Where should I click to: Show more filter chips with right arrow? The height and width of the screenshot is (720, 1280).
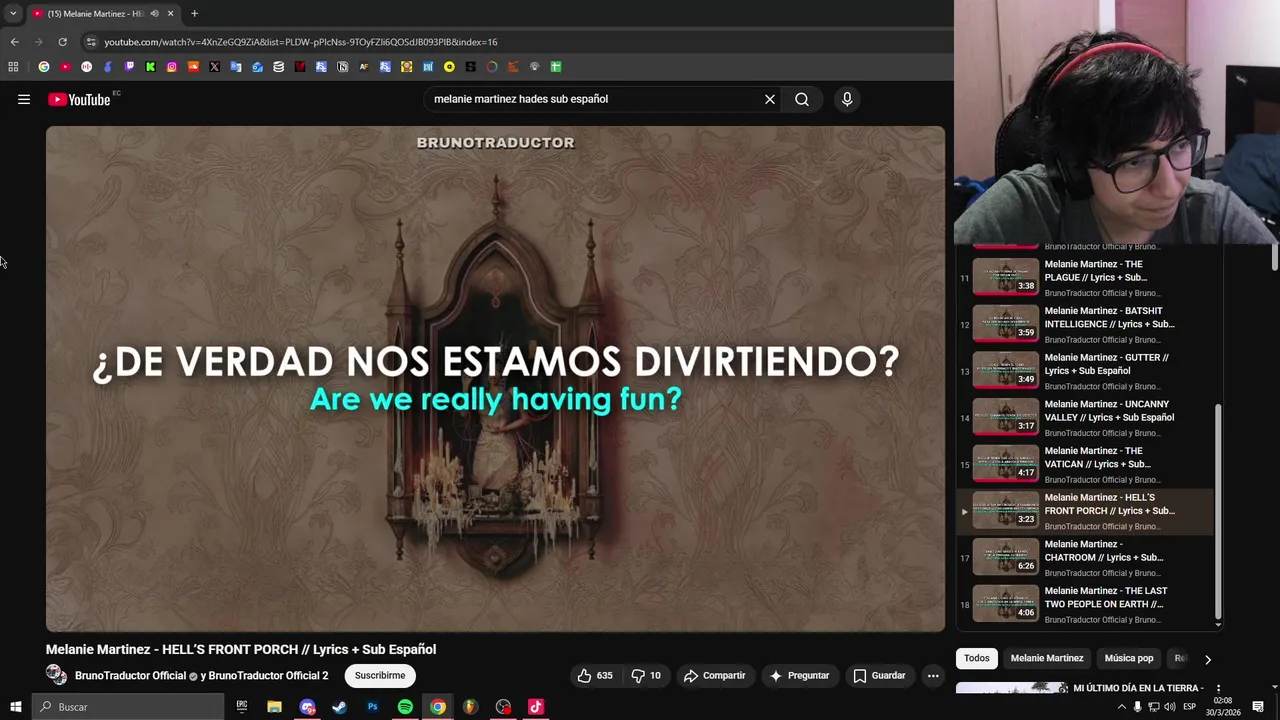(1207, 659)
